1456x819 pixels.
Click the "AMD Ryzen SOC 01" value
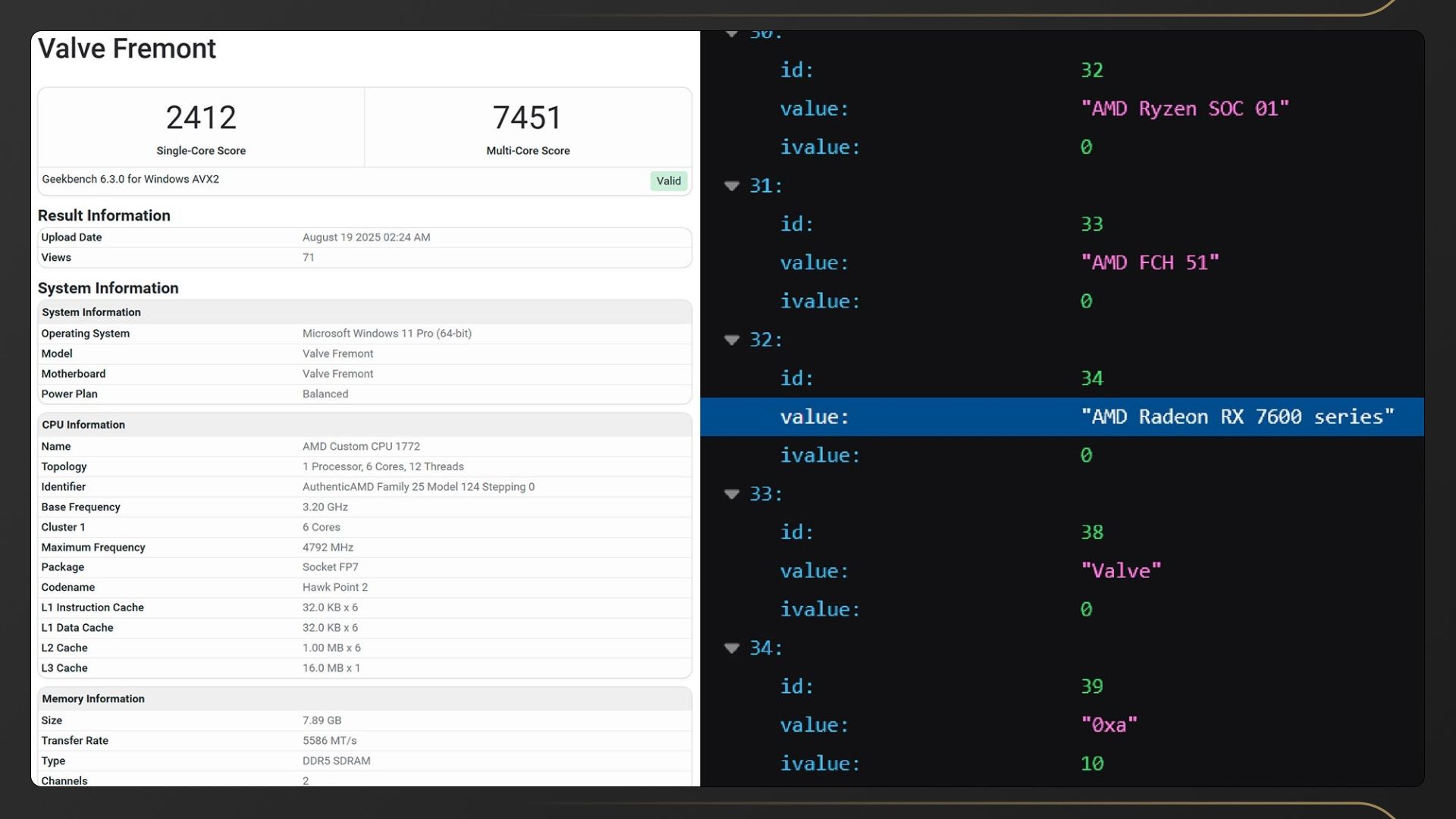tap(1185, 108)
